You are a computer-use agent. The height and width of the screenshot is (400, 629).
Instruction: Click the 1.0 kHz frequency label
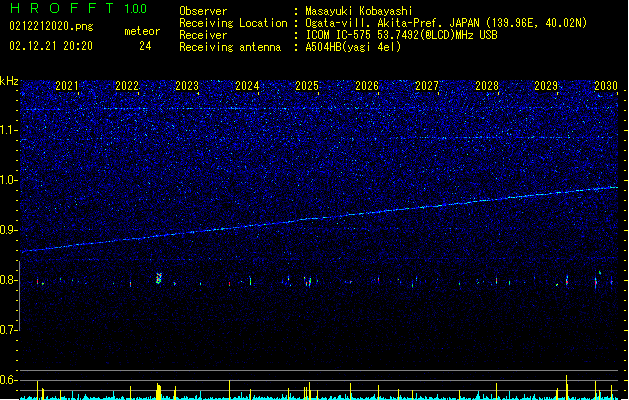(x=9, y=180)
